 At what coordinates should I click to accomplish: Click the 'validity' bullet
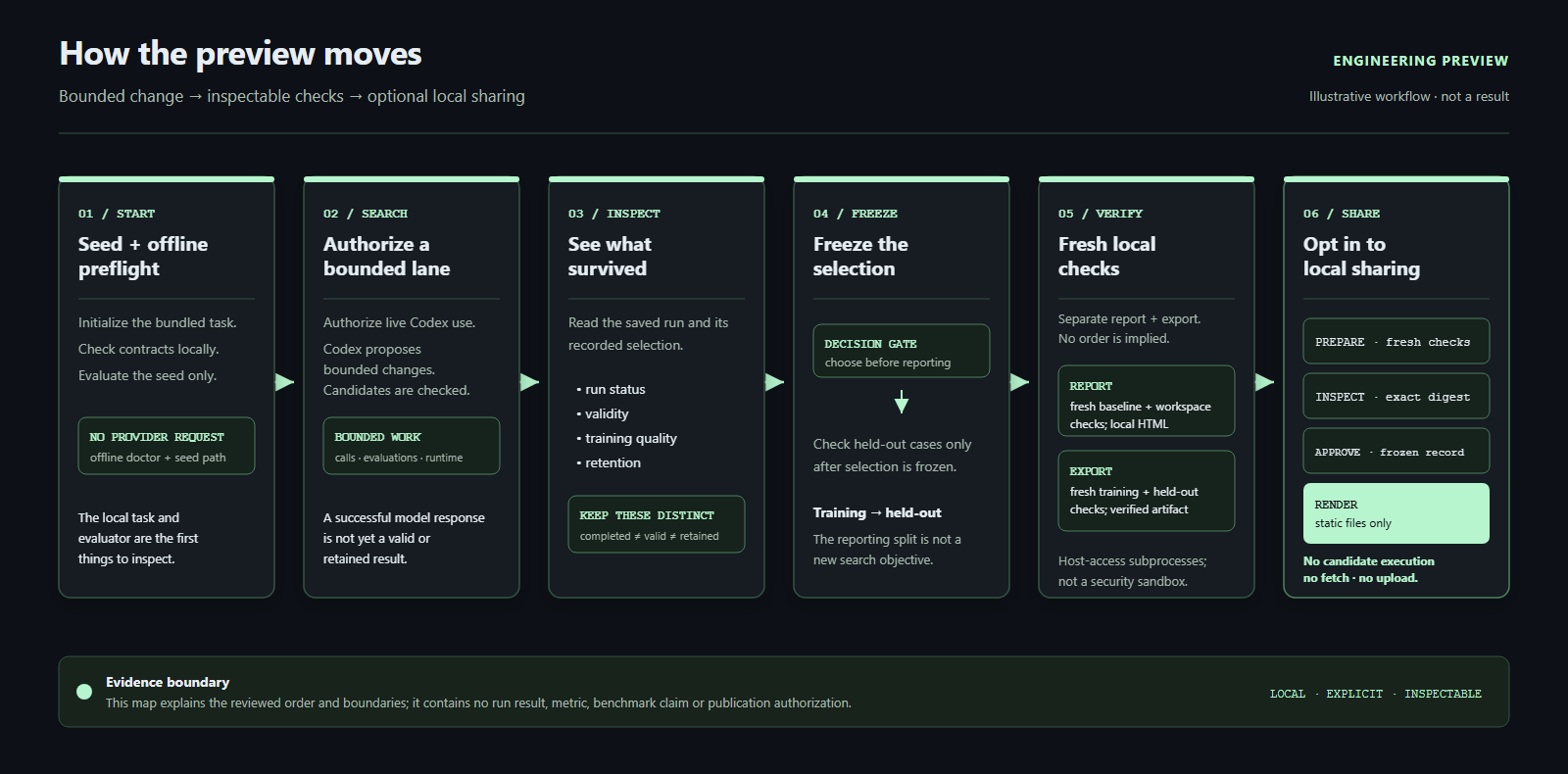(x=603, y=413)
